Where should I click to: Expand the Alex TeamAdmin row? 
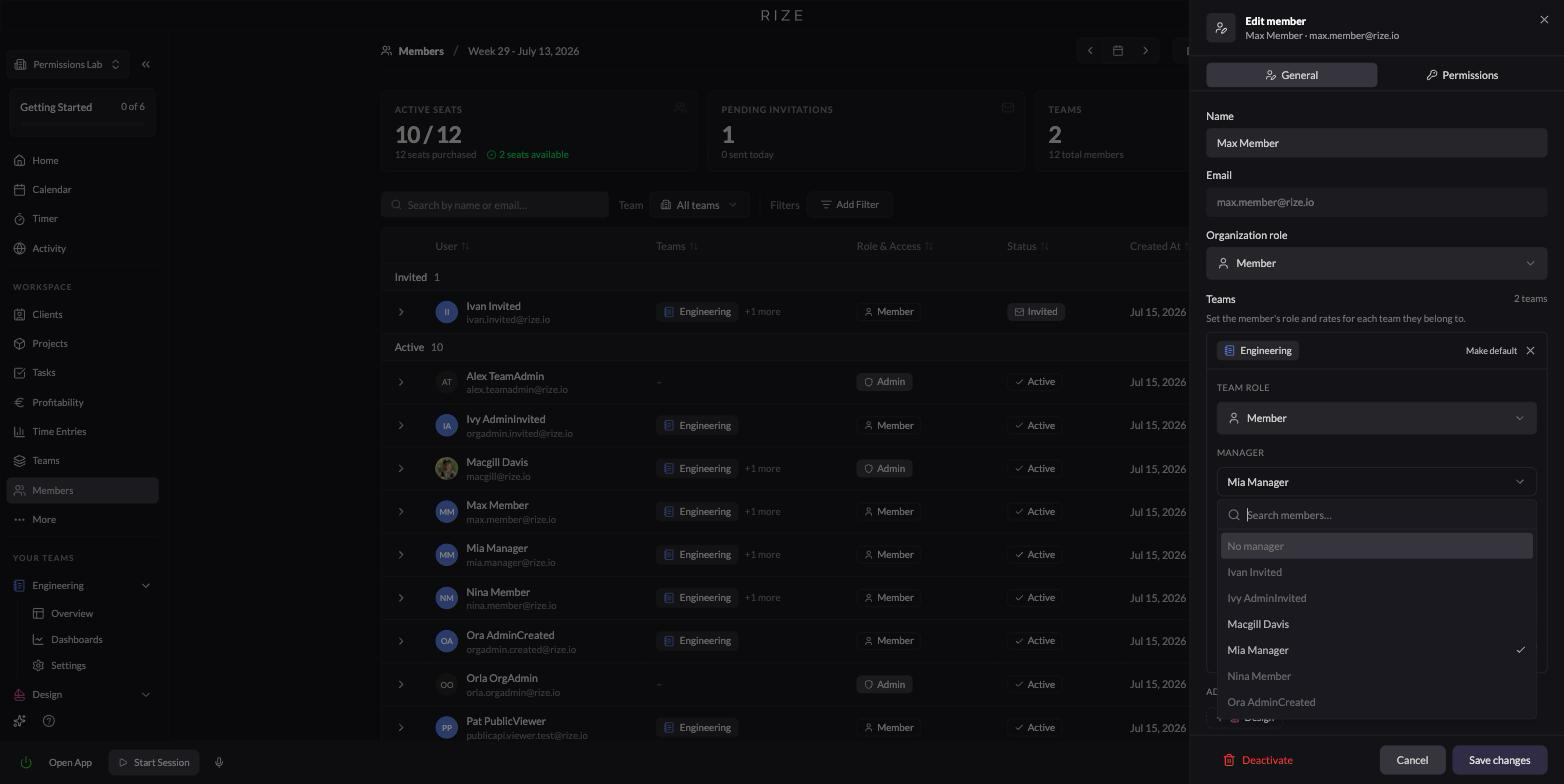[401, 382]
